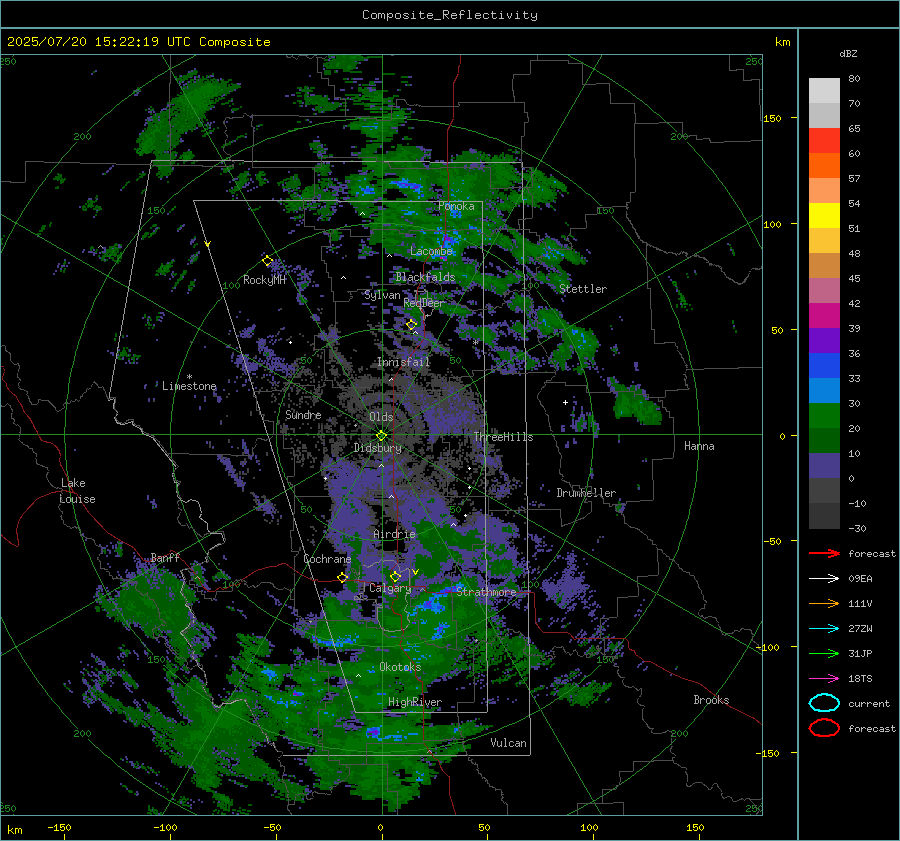The image size is (900, 841).
Task: Click the Limestone label
Action: pos(189,386)
